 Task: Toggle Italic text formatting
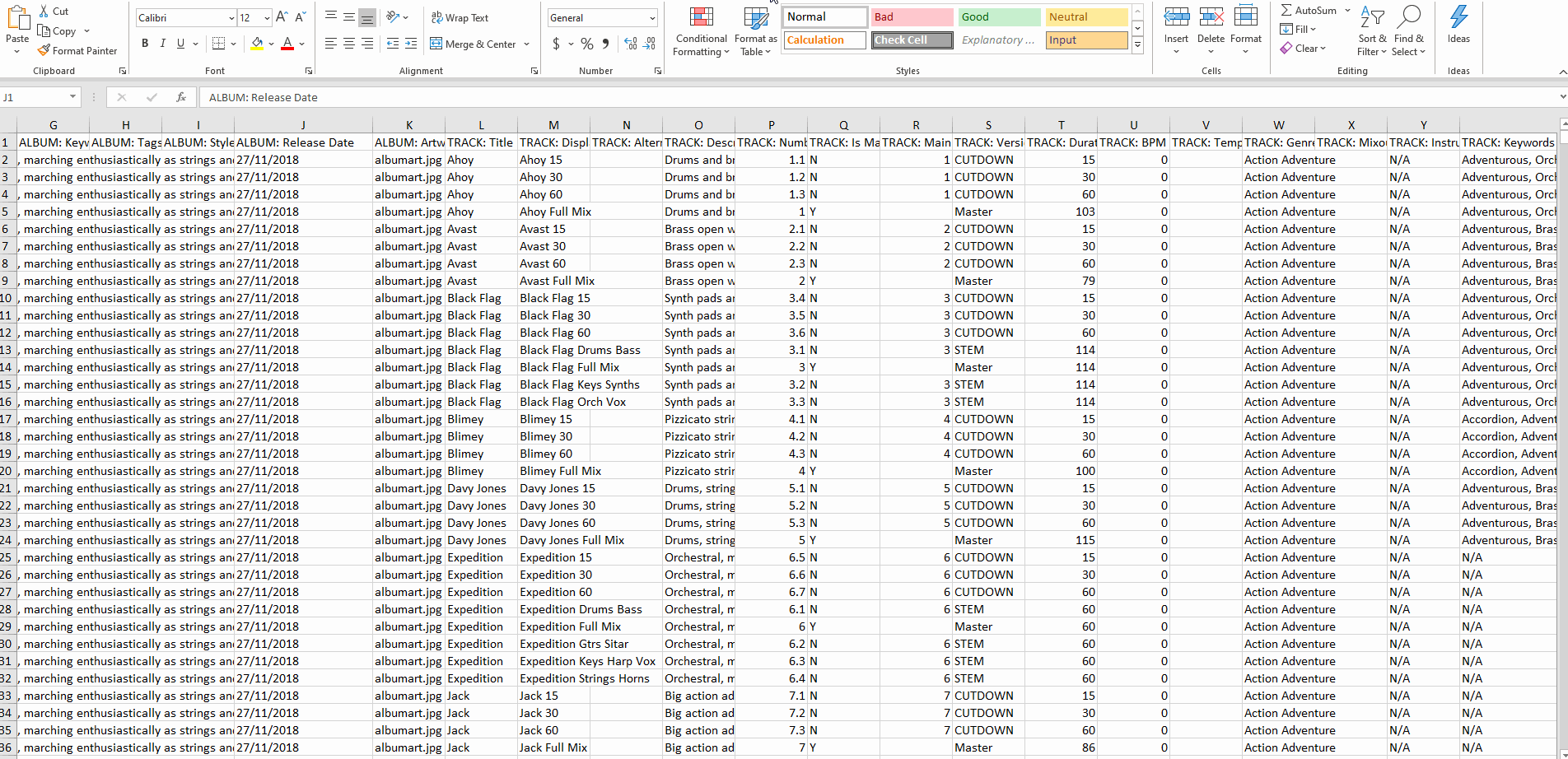pos(163,44)
